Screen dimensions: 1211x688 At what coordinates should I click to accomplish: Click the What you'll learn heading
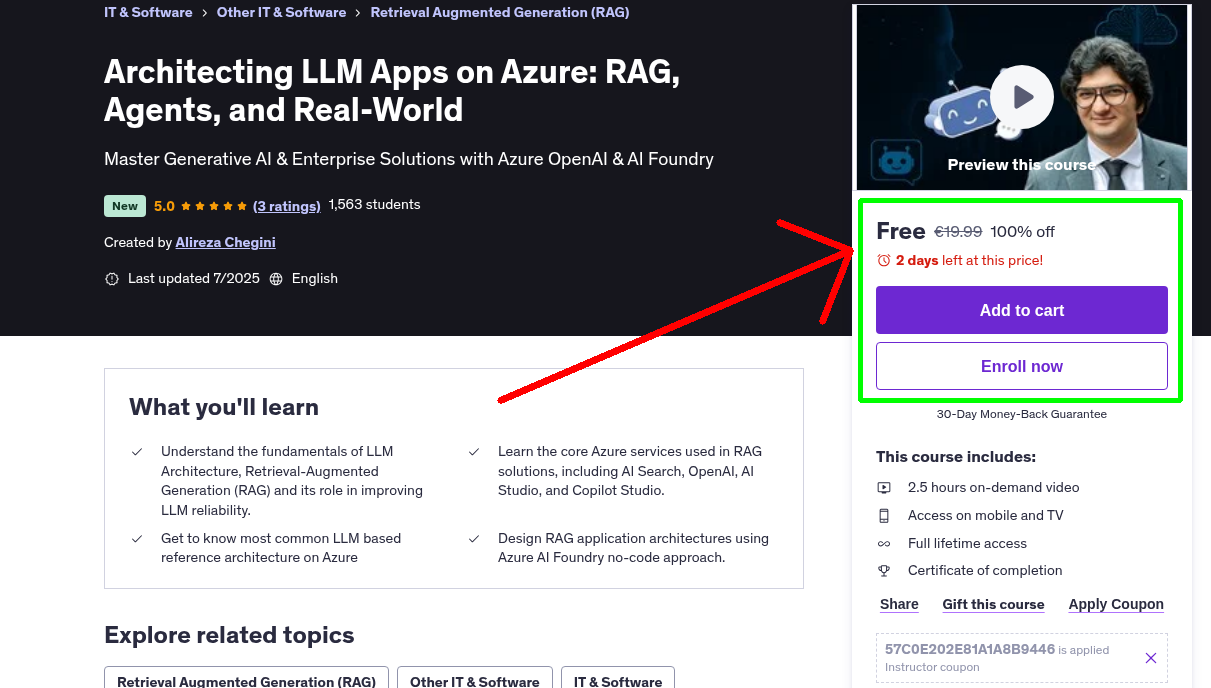(224, 407)
